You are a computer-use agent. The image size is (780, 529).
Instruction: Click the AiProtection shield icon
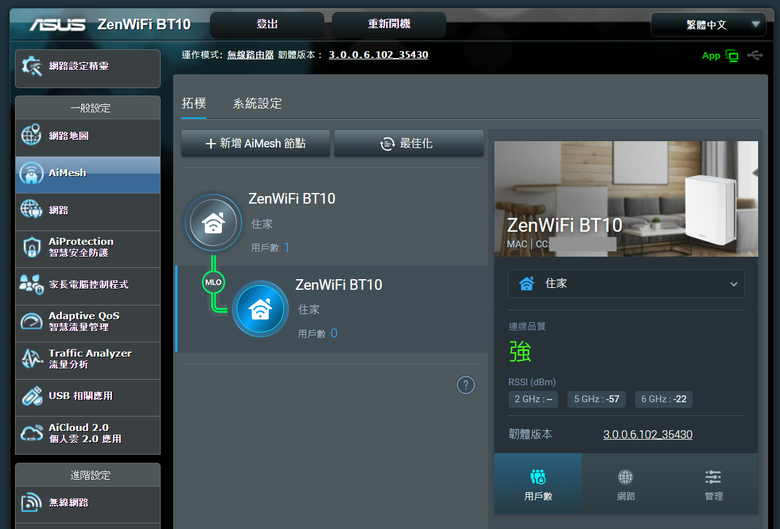(x=32, y=247)
